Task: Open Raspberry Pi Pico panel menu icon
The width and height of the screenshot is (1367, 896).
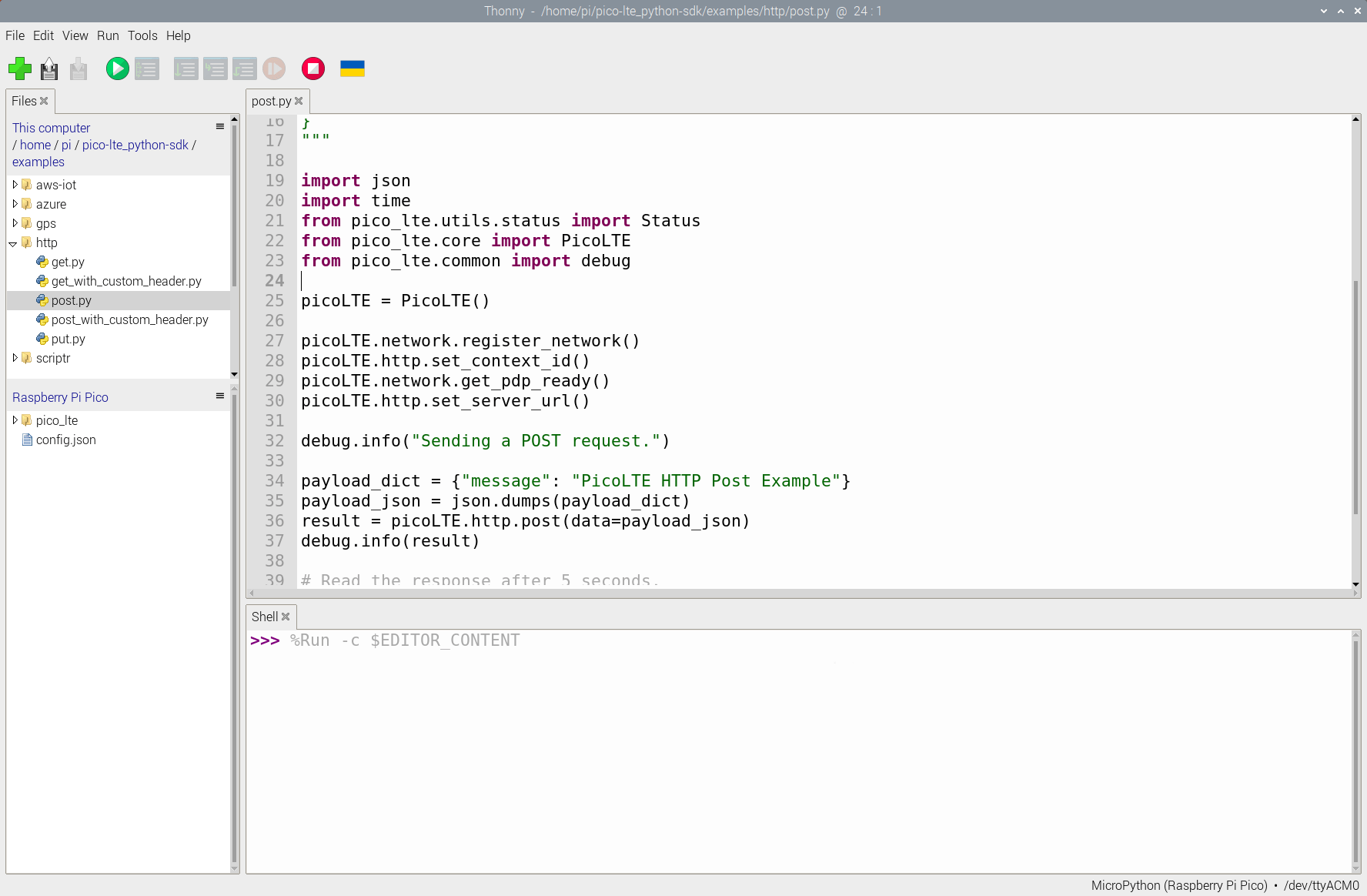Action: 220,396
